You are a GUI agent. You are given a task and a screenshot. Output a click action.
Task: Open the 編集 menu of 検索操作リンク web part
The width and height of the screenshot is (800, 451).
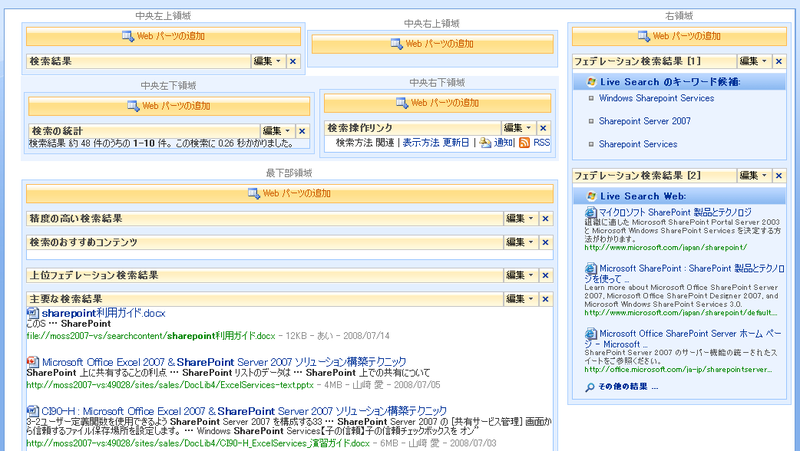point(517,128)
